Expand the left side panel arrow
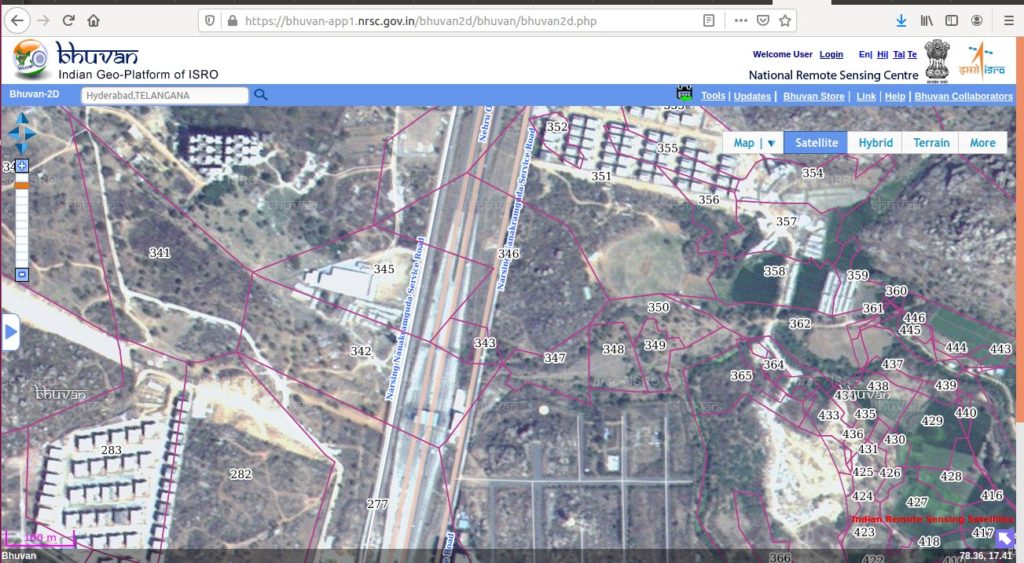 [10, 332]
